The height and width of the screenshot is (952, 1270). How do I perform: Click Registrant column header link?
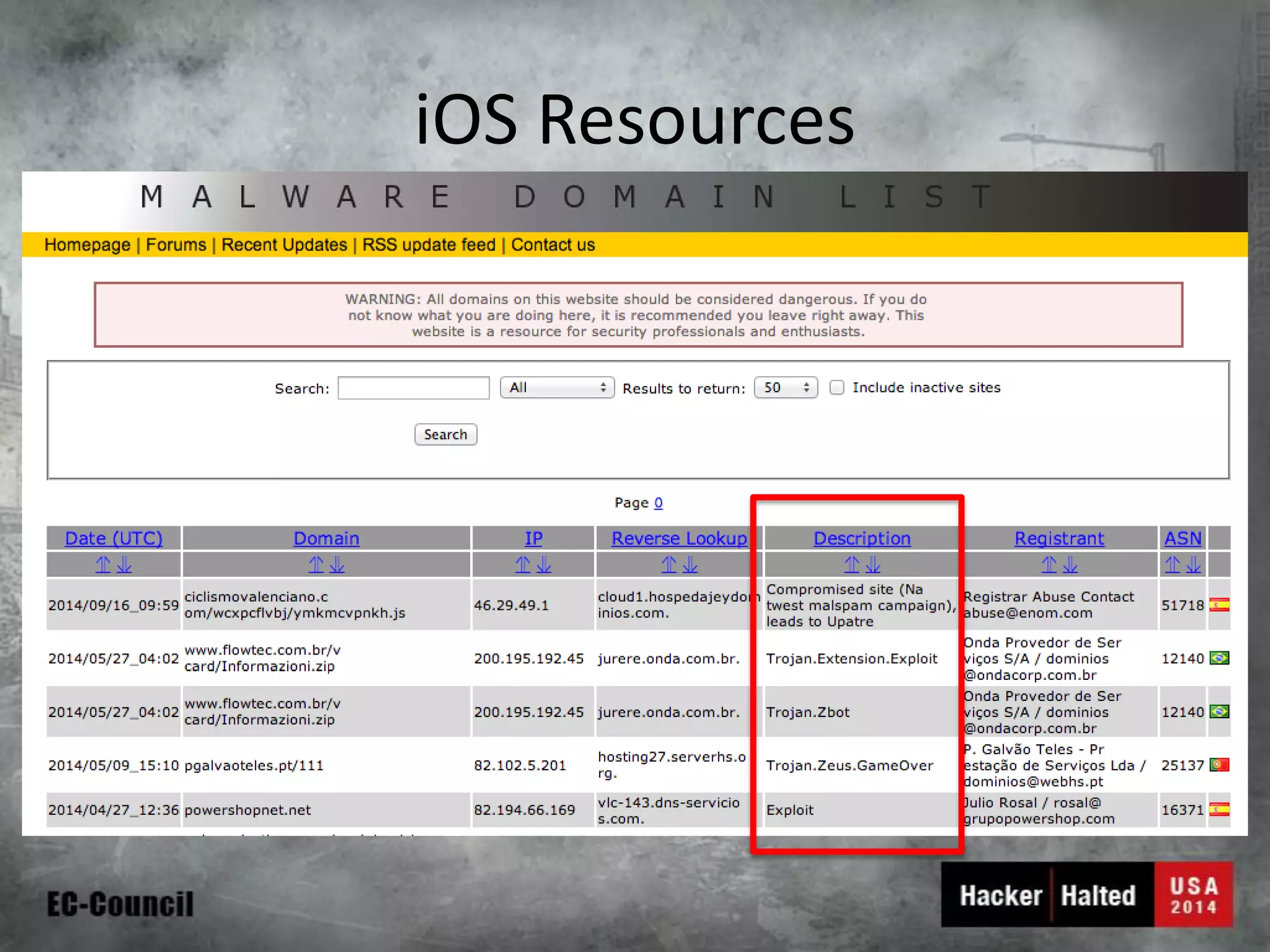[x=1059, y=538]
